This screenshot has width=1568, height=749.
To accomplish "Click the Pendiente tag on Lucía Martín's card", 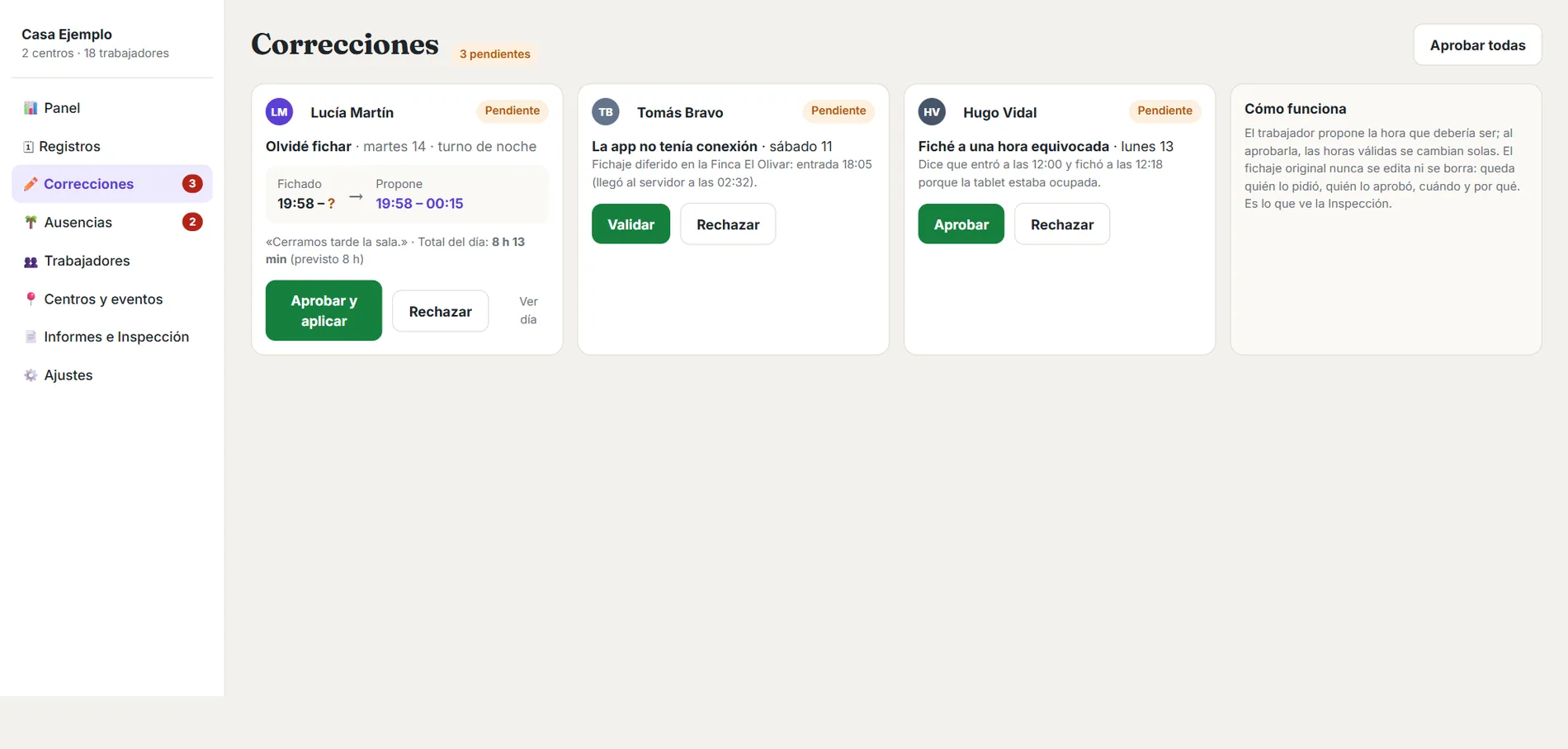I will [512, 111].
